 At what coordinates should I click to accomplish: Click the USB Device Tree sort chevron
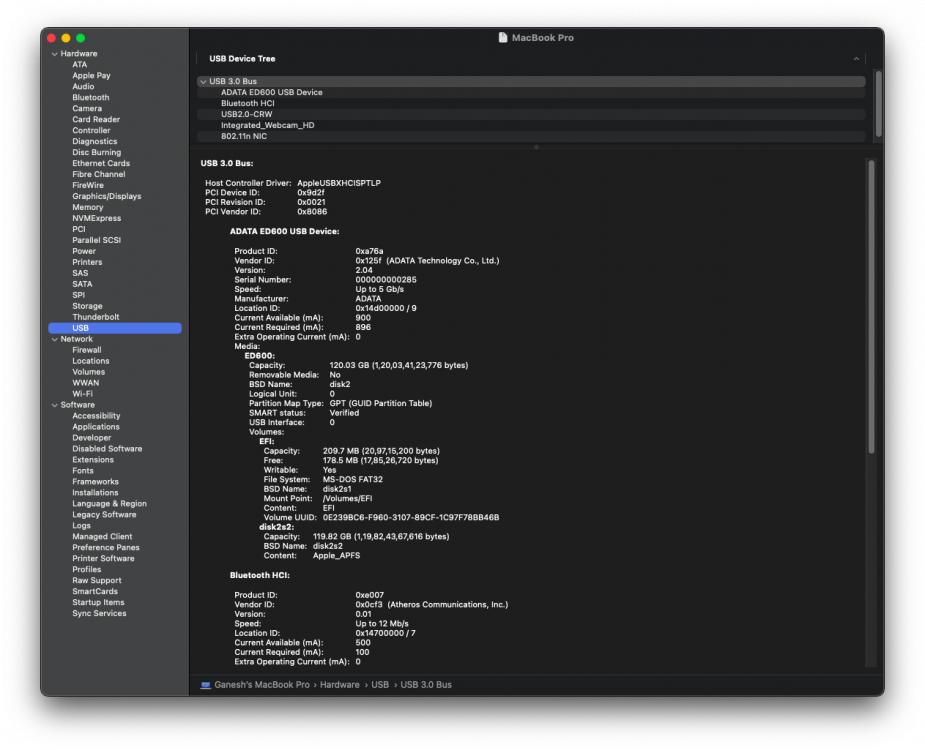click(x=856, y=58)
